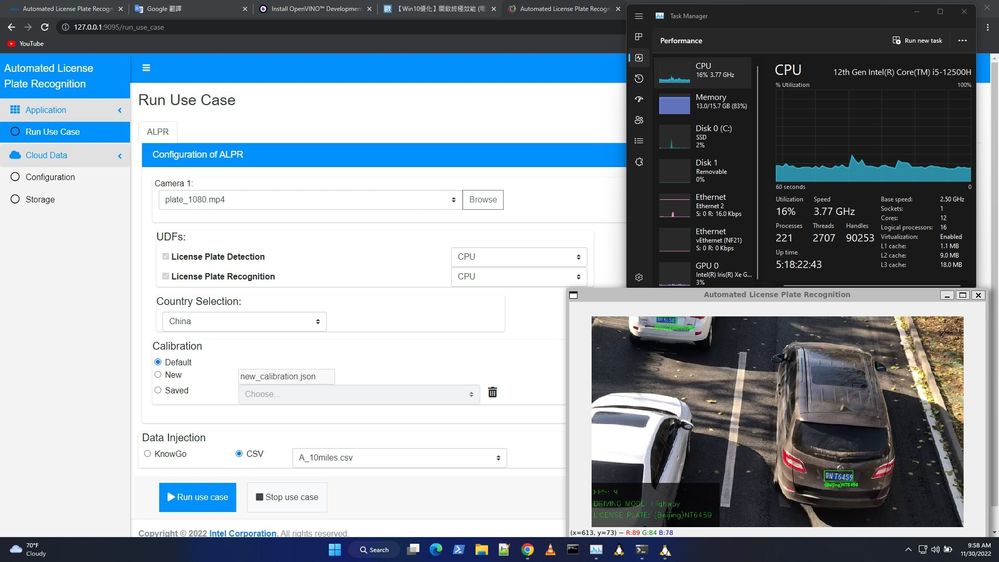
Task: Choose KnowGo data injection option
Action: click(x=148, y=454)
